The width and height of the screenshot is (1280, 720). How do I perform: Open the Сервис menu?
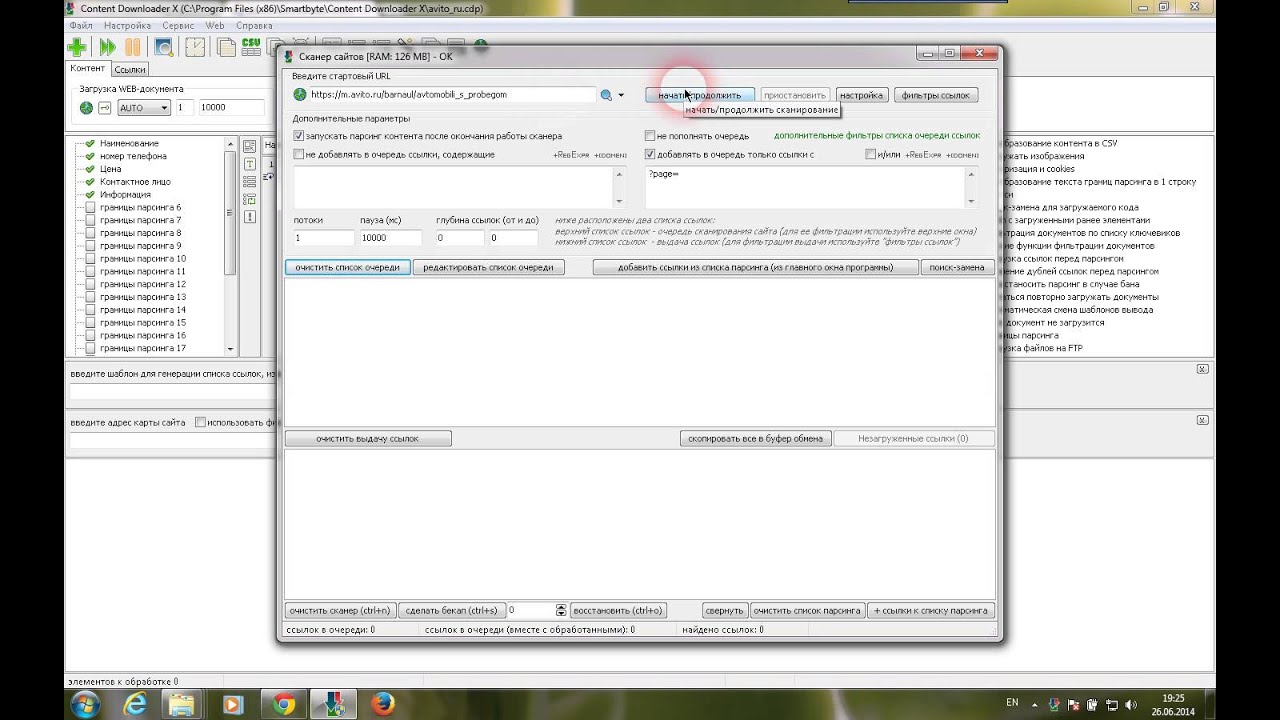coord(178,25)
